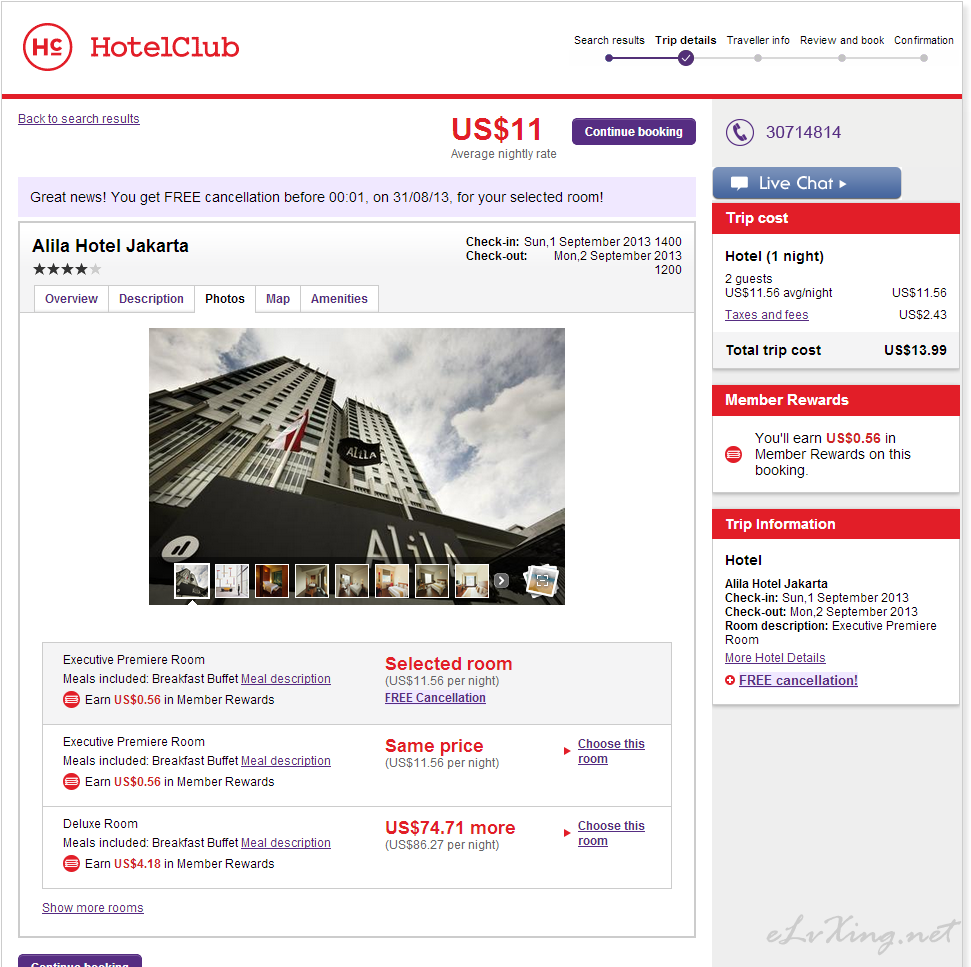Click the speech bubble icon on Live Chat
971x967 pixels.
(739, 183)
